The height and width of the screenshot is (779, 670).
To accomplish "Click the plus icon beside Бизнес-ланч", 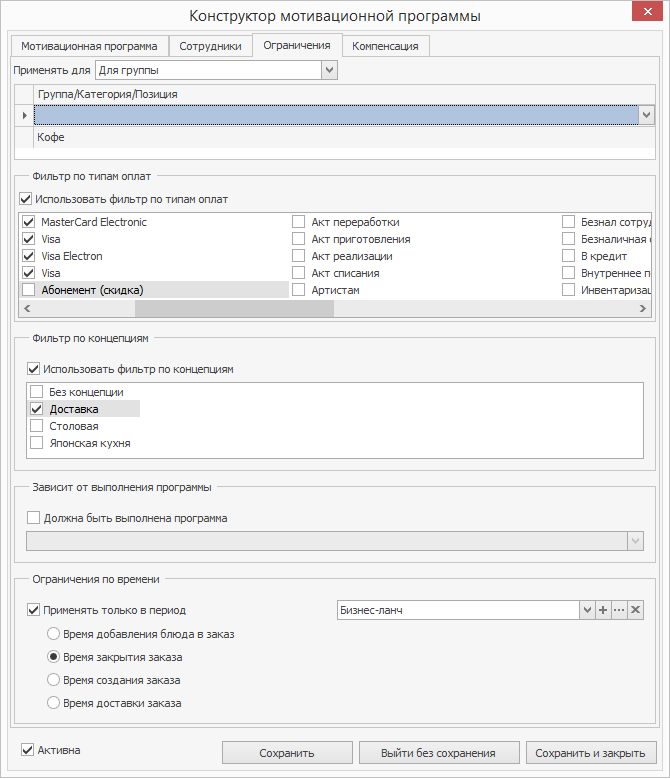I will 603,610.
